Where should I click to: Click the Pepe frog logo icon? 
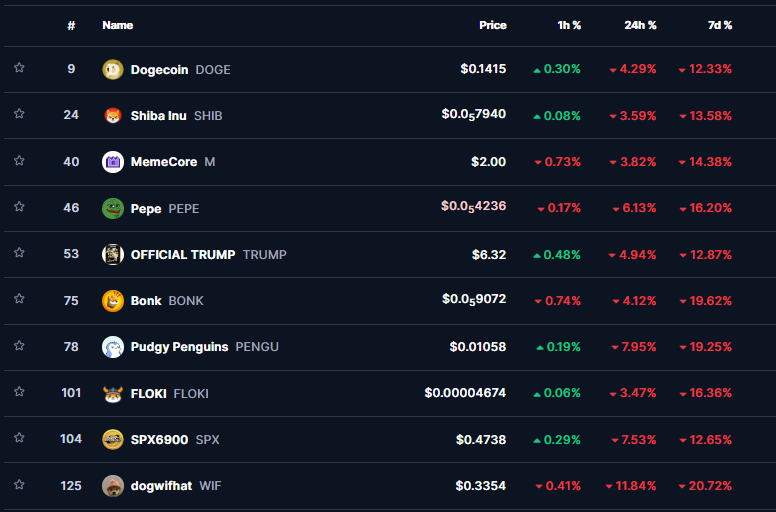coord(113,208)
